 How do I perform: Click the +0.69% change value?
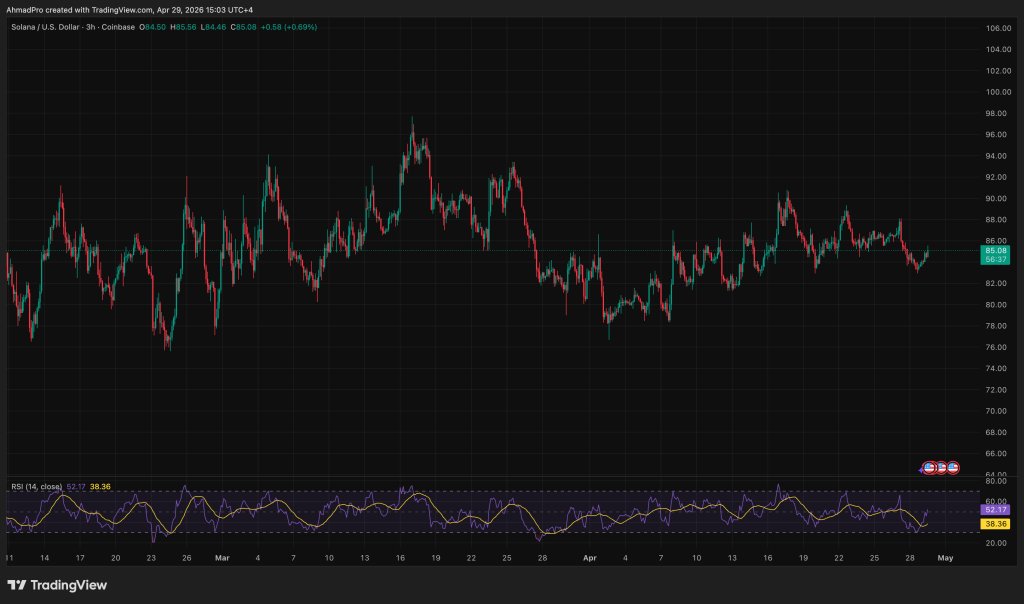click(x=300, y=27)
